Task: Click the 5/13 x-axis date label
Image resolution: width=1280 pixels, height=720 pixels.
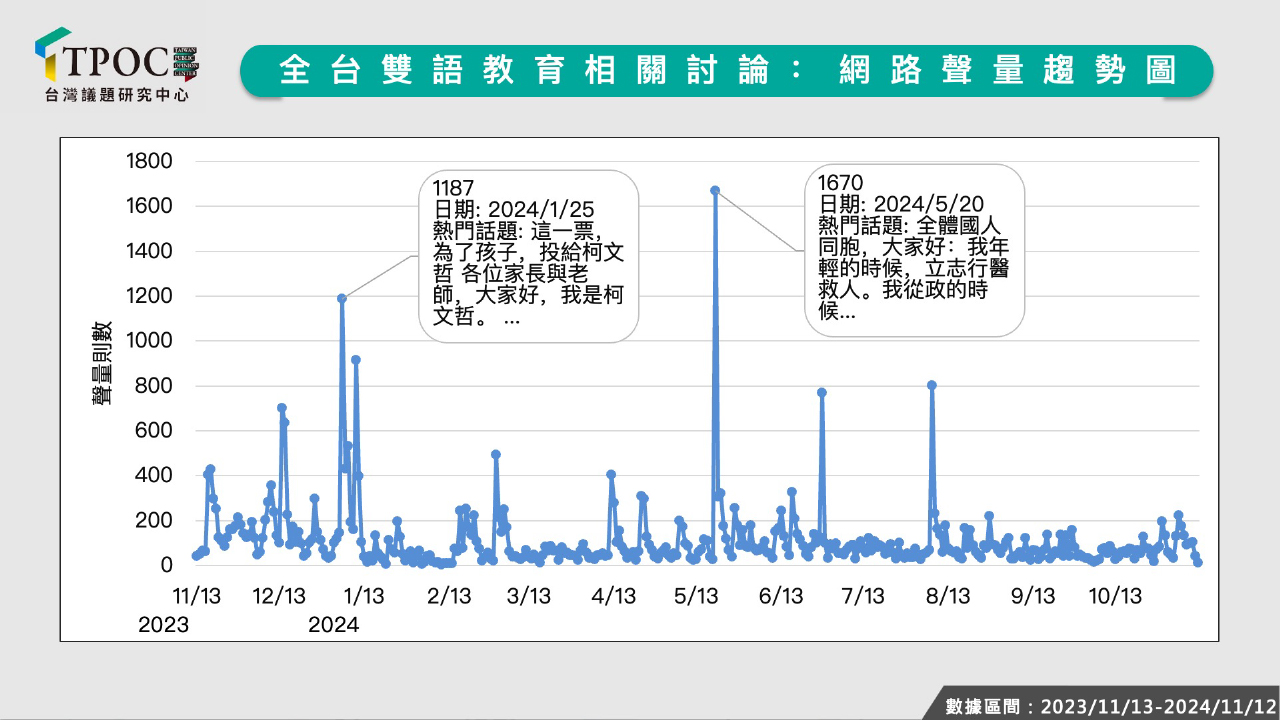Action: click(x=696, y=596)
